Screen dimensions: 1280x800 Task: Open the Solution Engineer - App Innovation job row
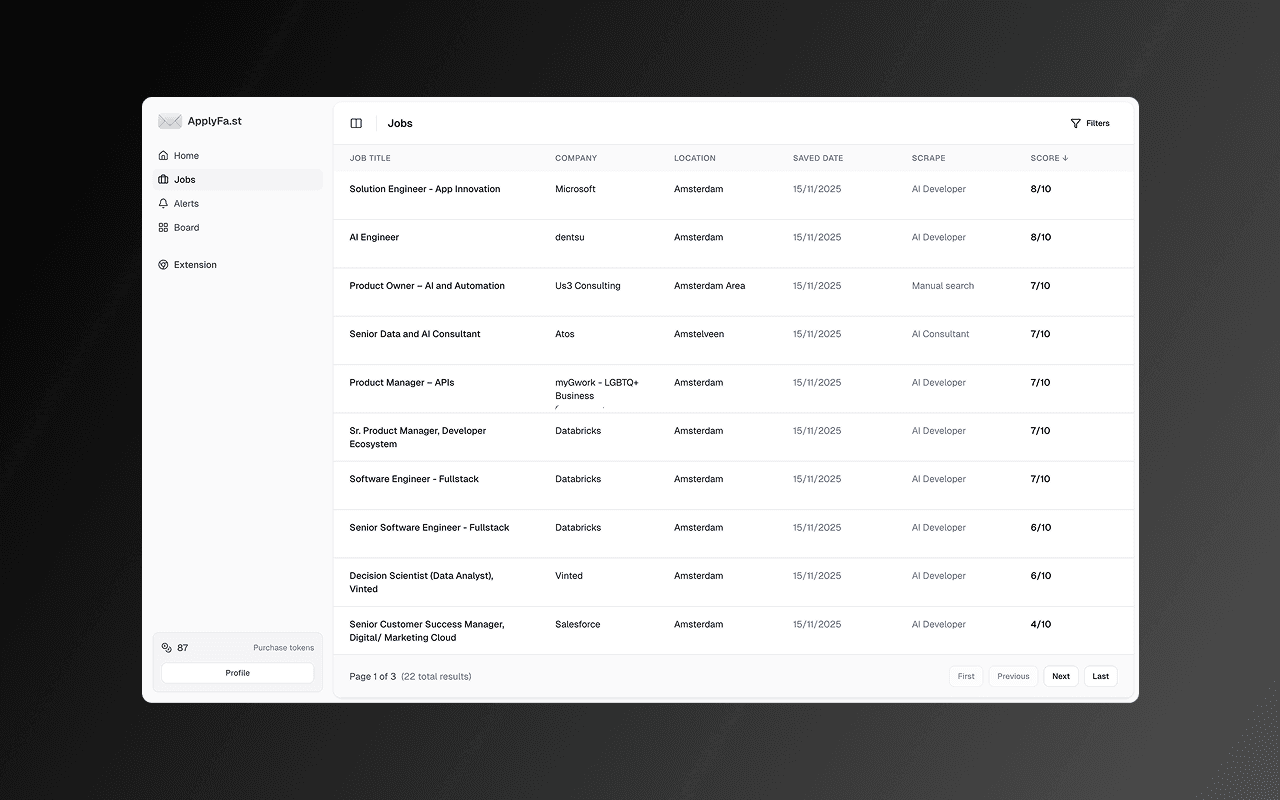424,189
